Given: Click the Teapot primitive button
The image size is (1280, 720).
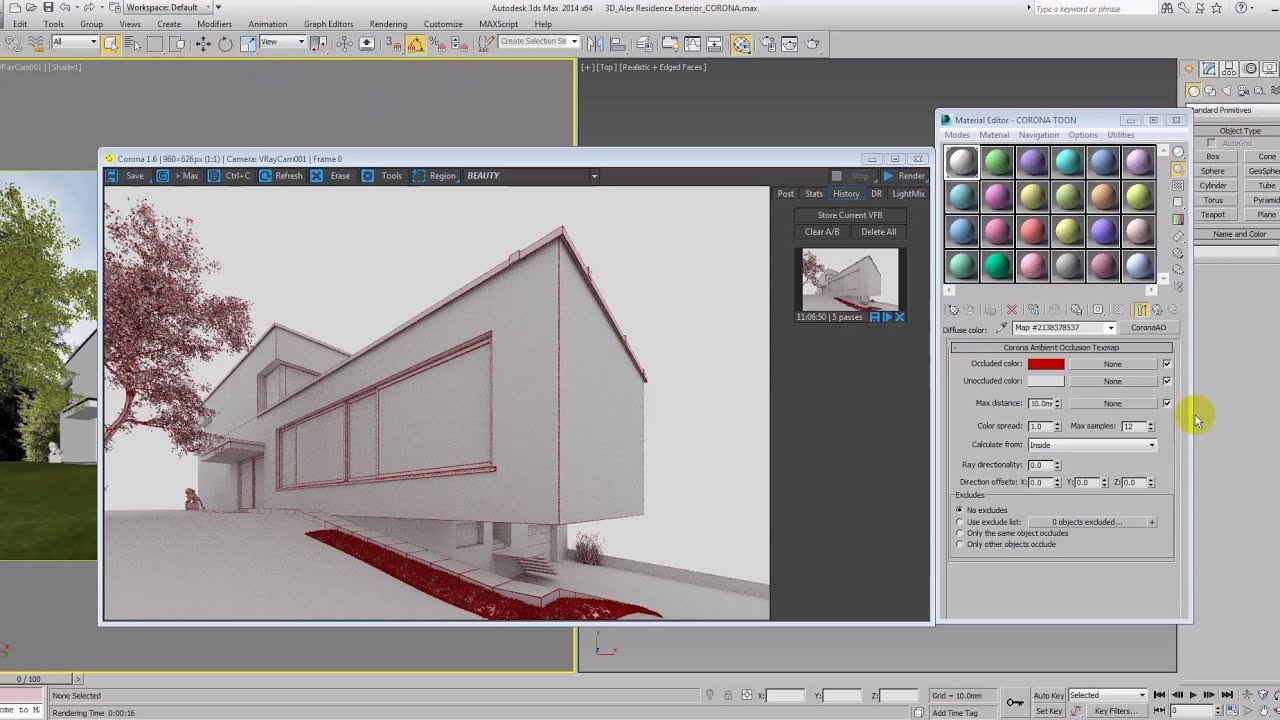Looking at the screenshot, I should (1213, 214).
